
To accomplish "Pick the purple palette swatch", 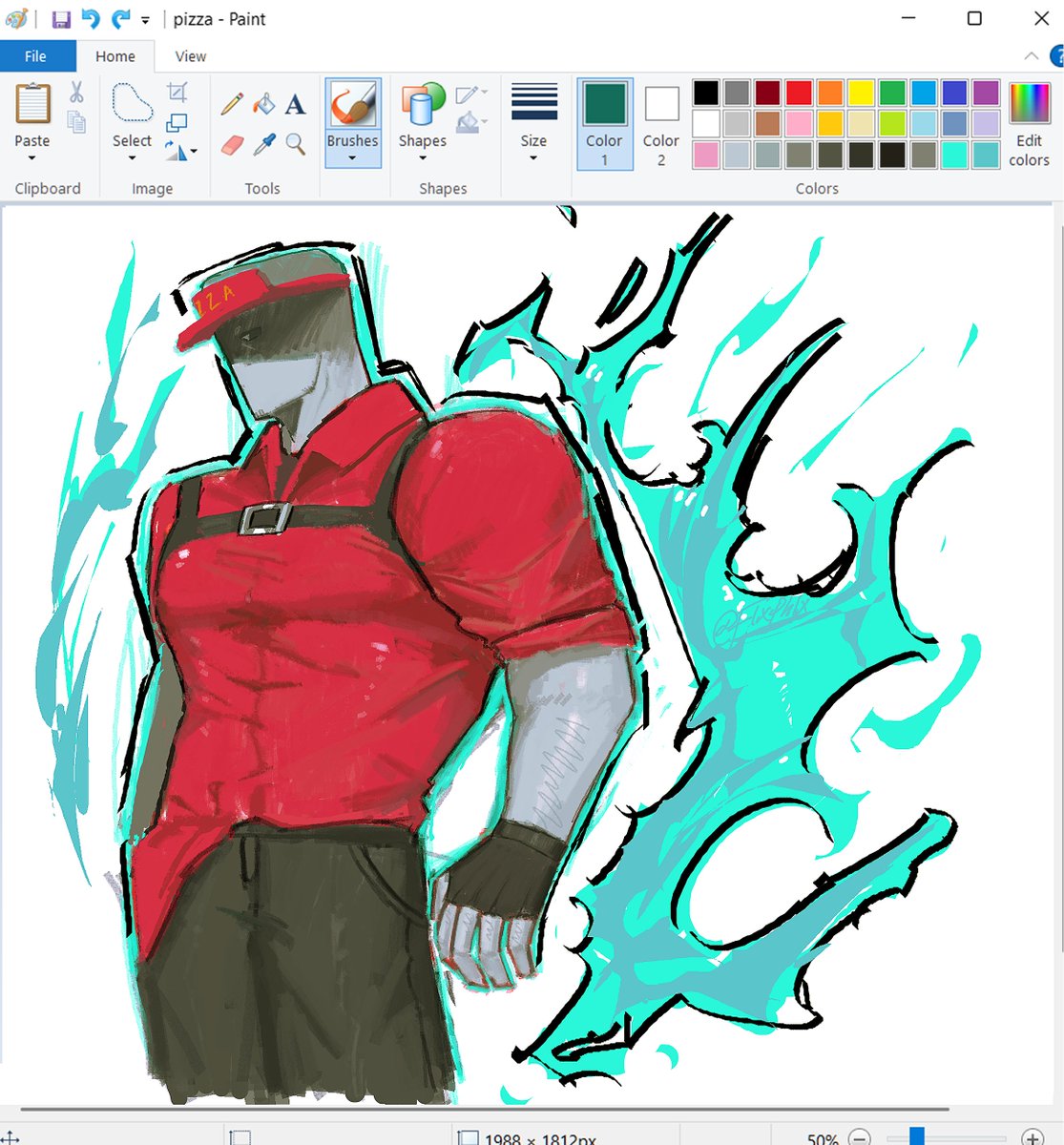I will click(985, 93).
